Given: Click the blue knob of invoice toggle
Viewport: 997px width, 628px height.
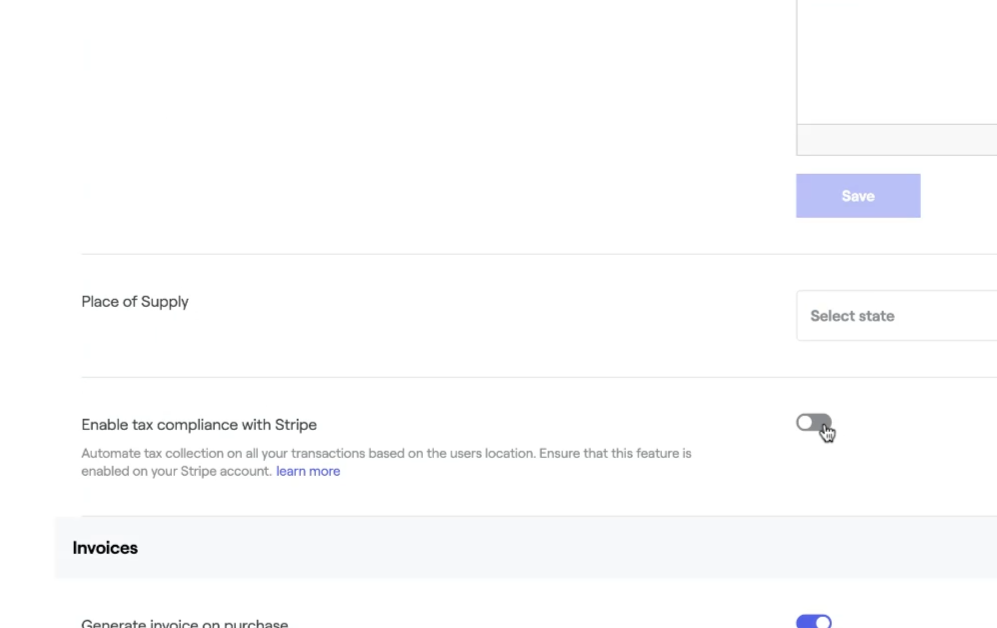Looking at the screenshot, I should click(822, 622).
